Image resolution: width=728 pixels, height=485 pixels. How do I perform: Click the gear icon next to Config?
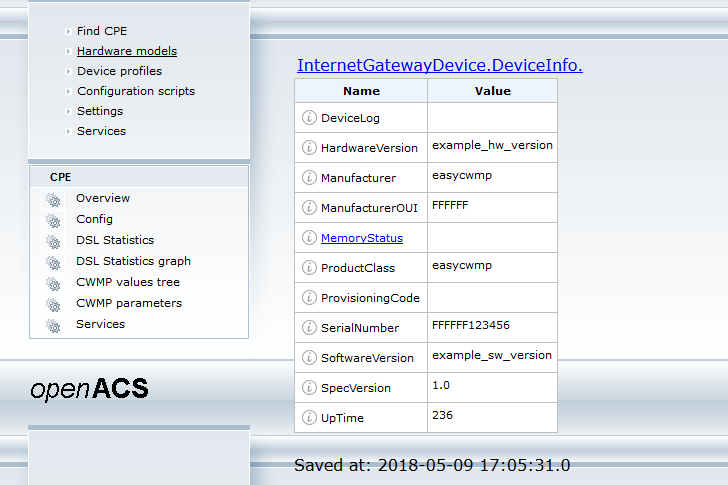(x=53, y=221)
